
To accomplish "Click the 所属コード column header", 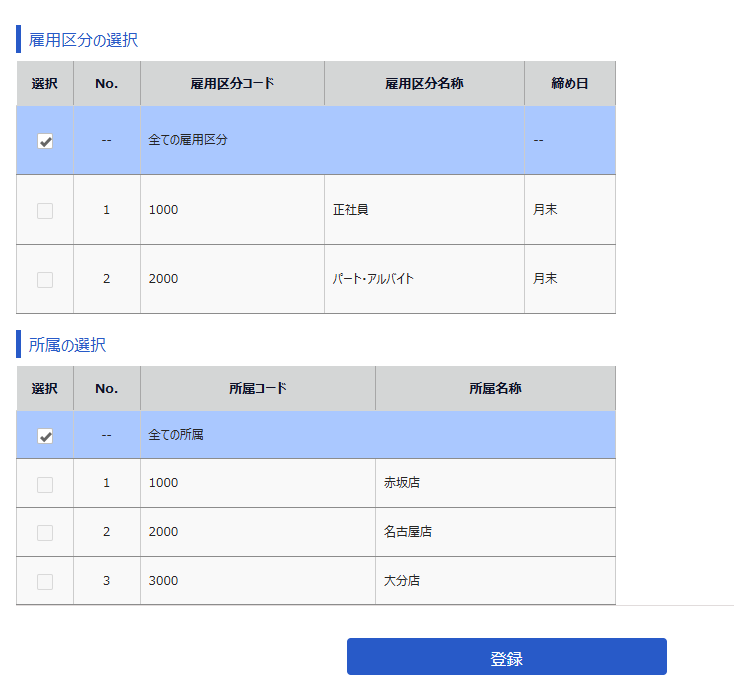I will point(257,388).
